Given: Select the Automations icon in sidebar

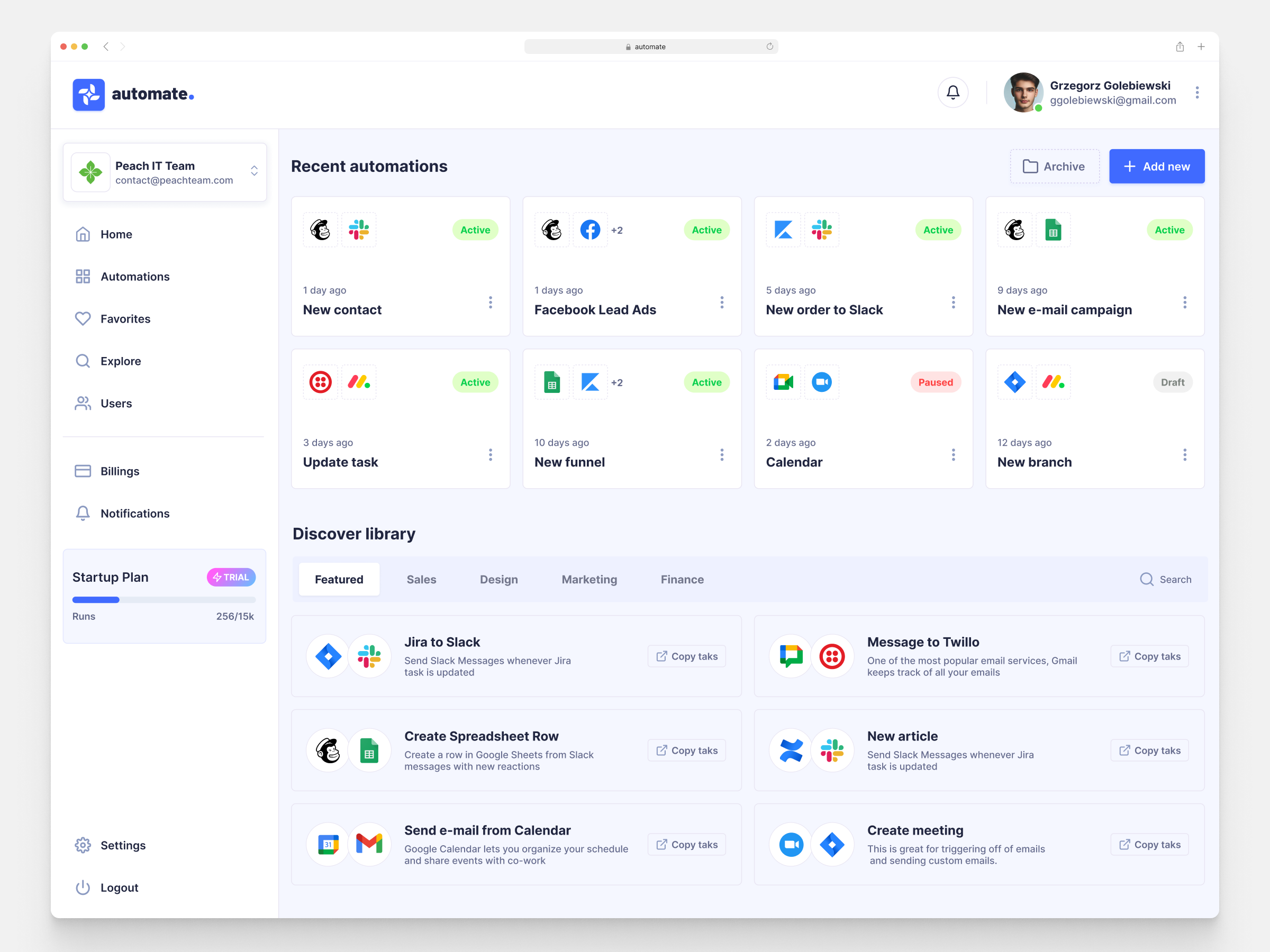Looking at the screenshot, I should pos(83,276).
